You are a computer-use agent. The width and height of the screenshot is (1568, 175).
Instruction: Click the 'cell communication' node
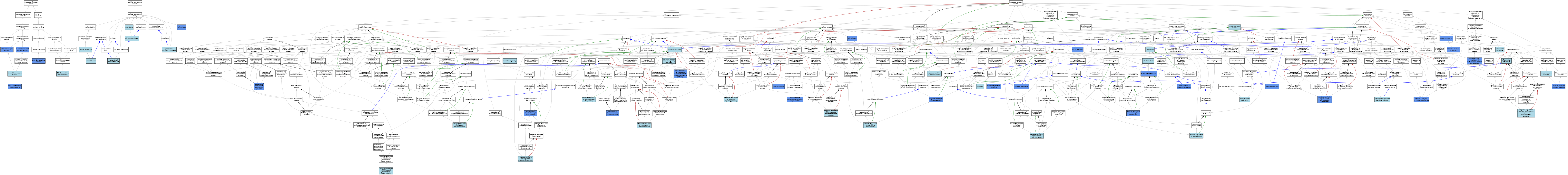659,38
